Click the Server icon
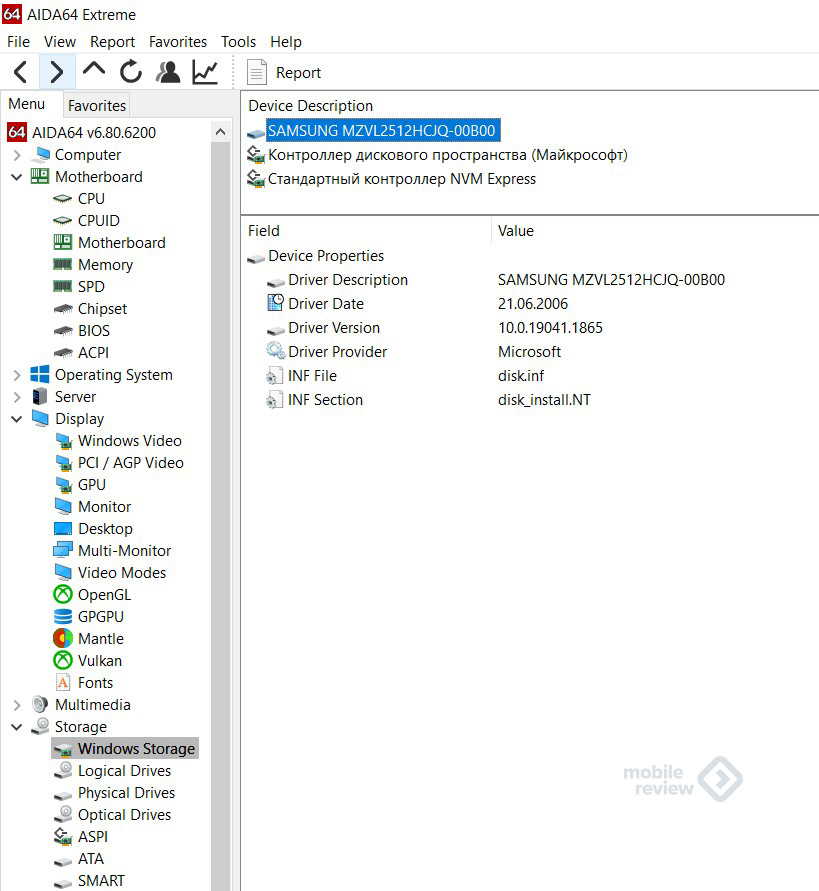Viewport: 819px width, 891px height. coord(40,397)
